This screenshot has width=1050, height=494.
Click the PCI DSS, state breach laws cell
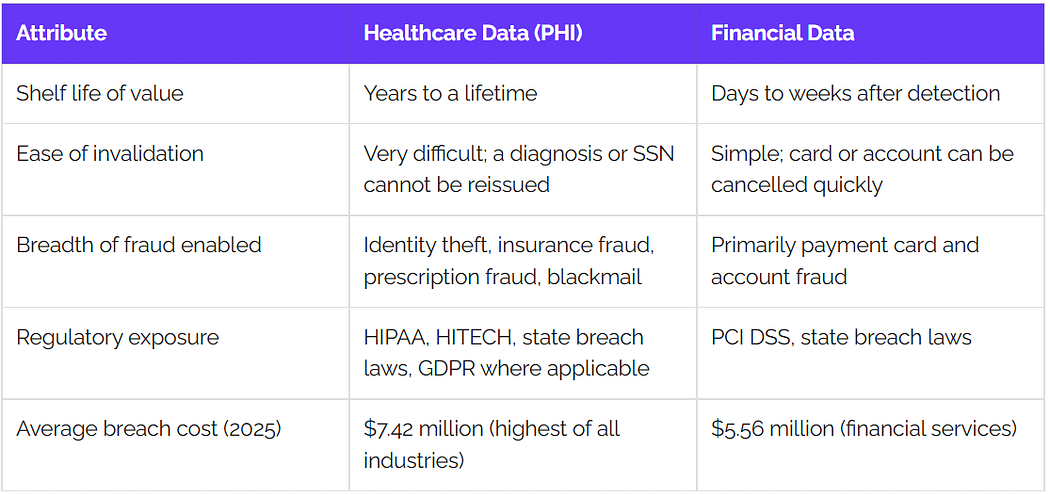871,353
